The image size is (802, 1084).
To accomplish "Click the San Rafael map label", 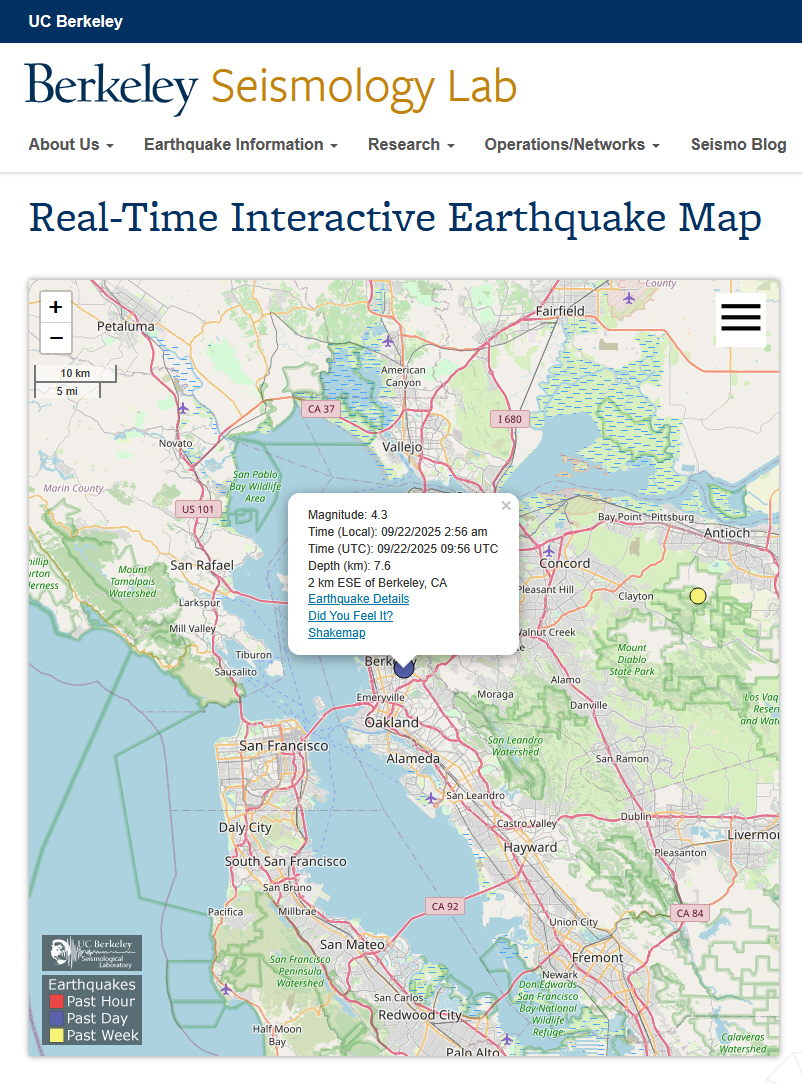I will coord(202,565).
